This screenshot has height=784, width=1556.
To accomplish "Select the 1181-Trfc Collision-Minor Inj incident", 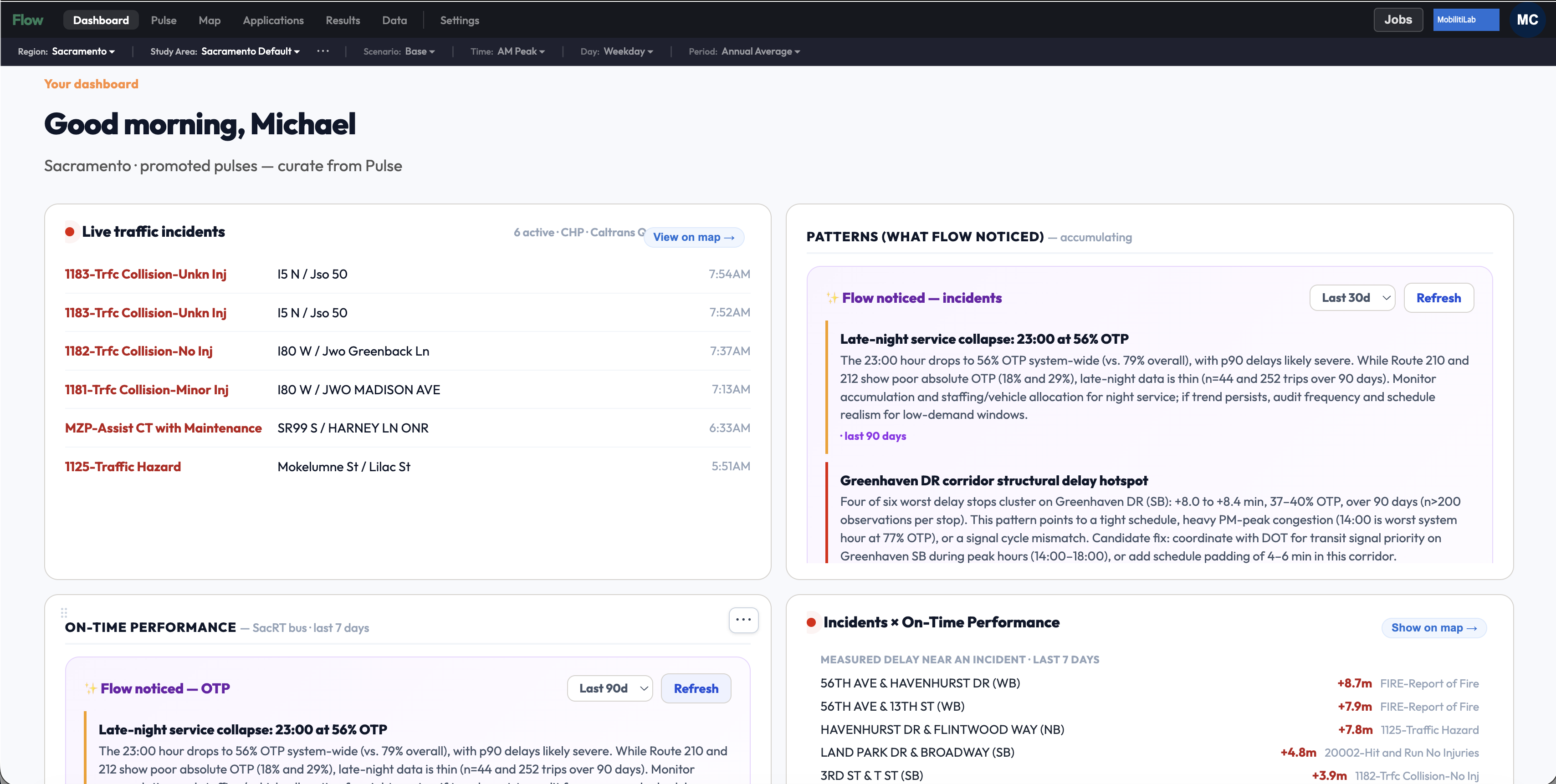I will (407, 390).
